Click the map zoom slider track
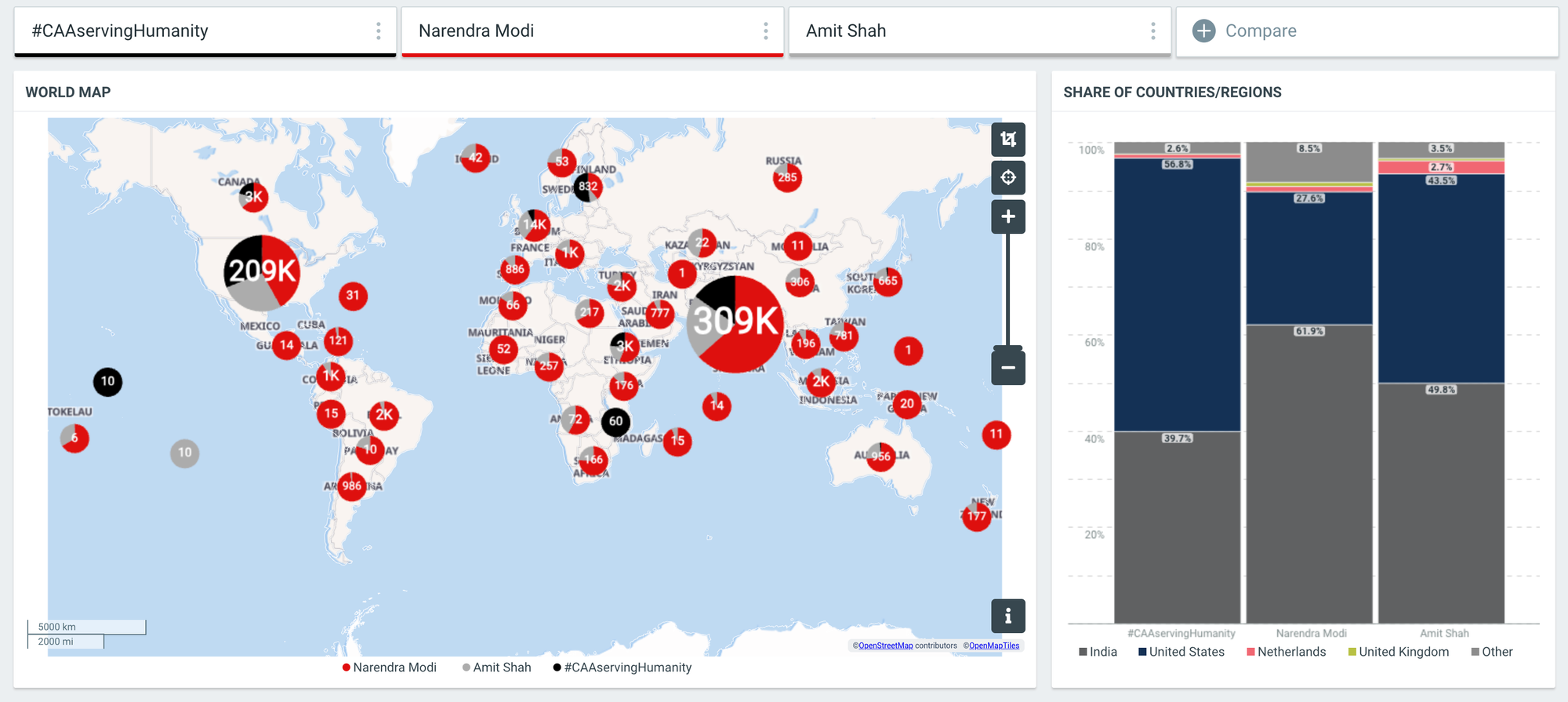Screen dimensions: 1568x702 tap(1008, 290)
